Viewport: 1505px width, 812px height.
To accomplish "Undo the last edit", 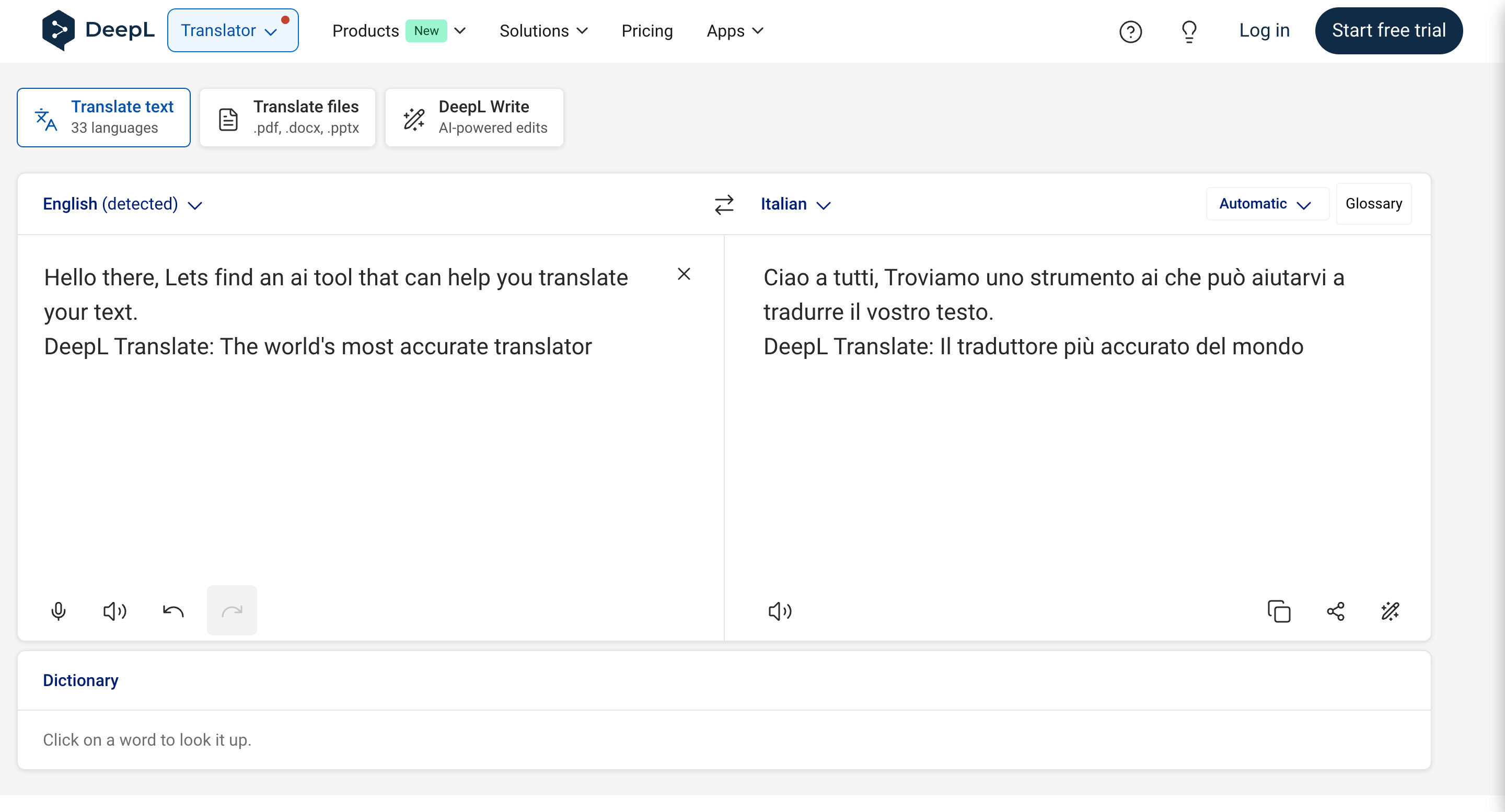I will [173, 611].
